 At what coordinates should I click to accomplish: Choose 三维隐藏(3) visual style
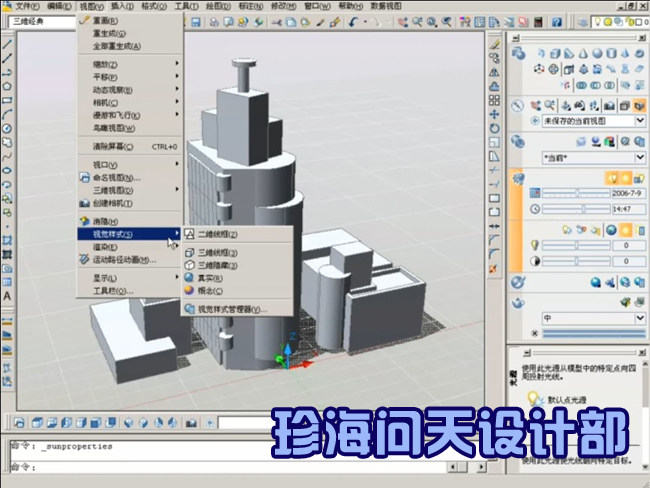(x=237, y=265)
